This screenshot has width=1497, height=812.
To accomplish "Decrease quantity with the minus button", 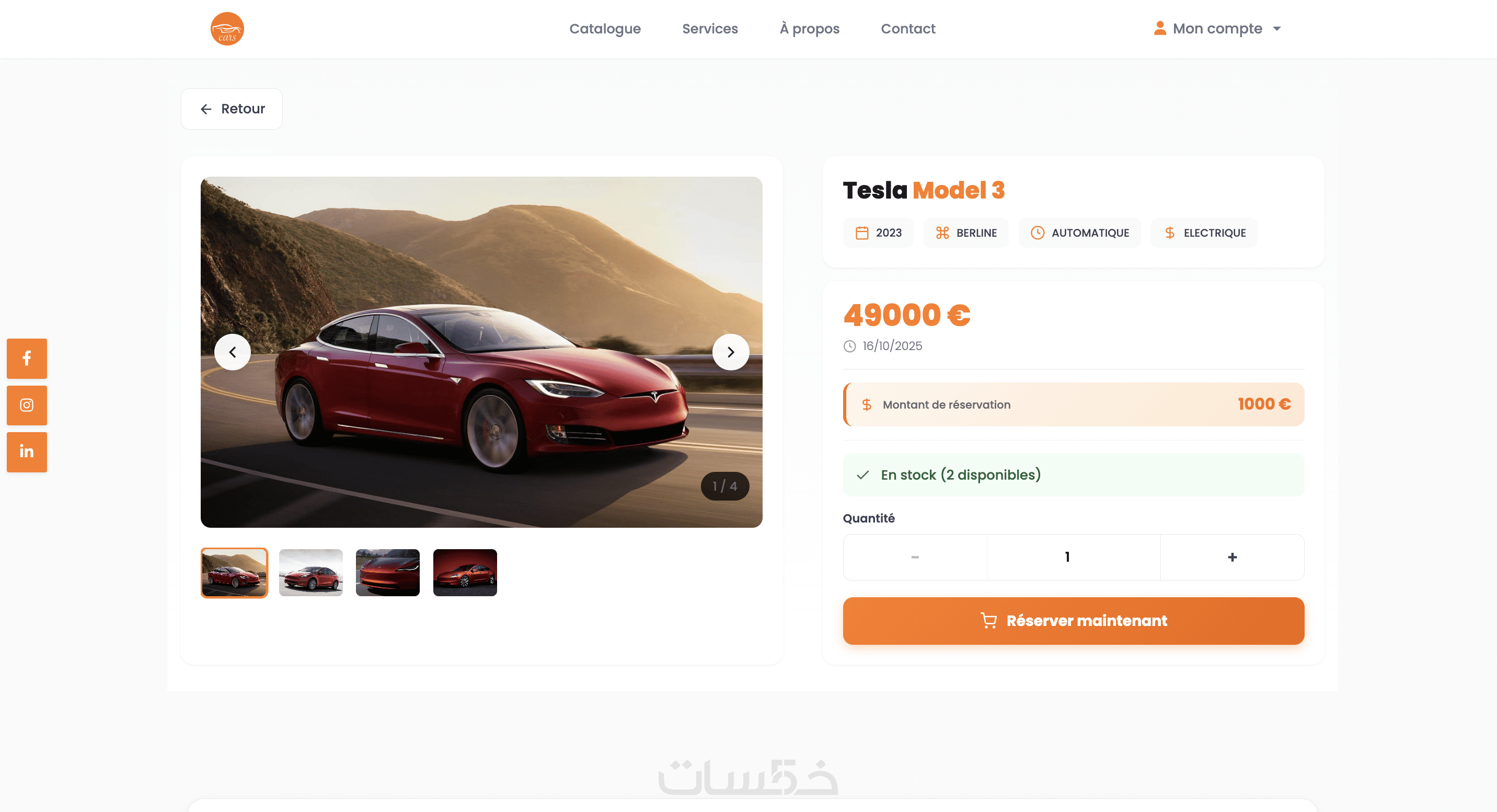I will coord(915,557).
